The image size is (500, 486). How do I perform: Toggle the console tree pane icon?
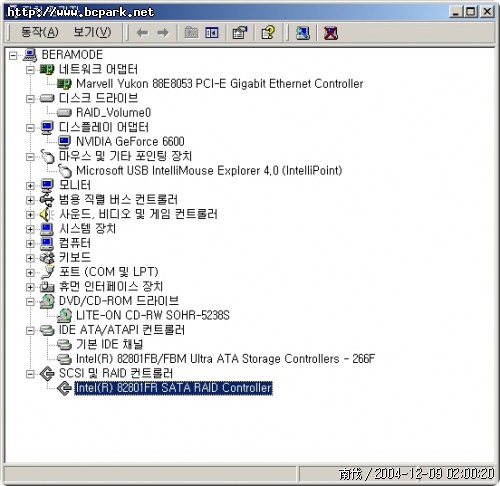coord(212,33)
